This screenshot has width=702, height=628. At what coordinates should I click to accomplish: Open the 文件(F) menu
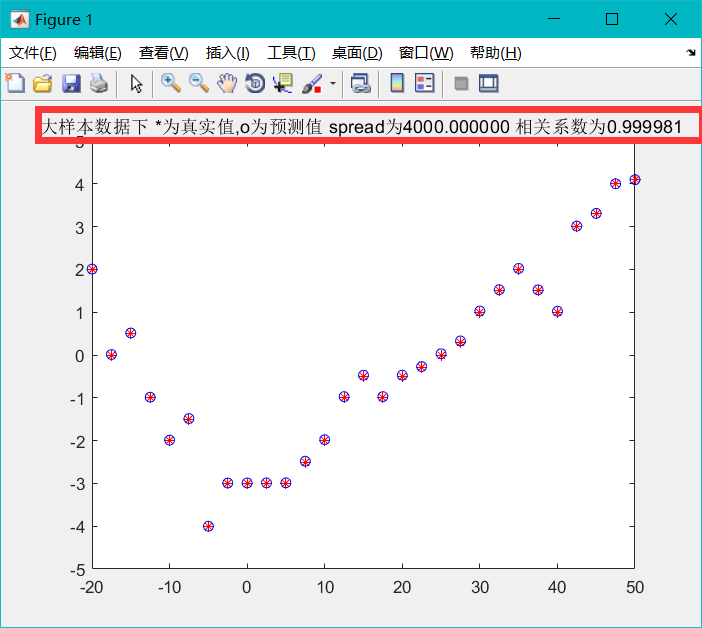[33, 53]
